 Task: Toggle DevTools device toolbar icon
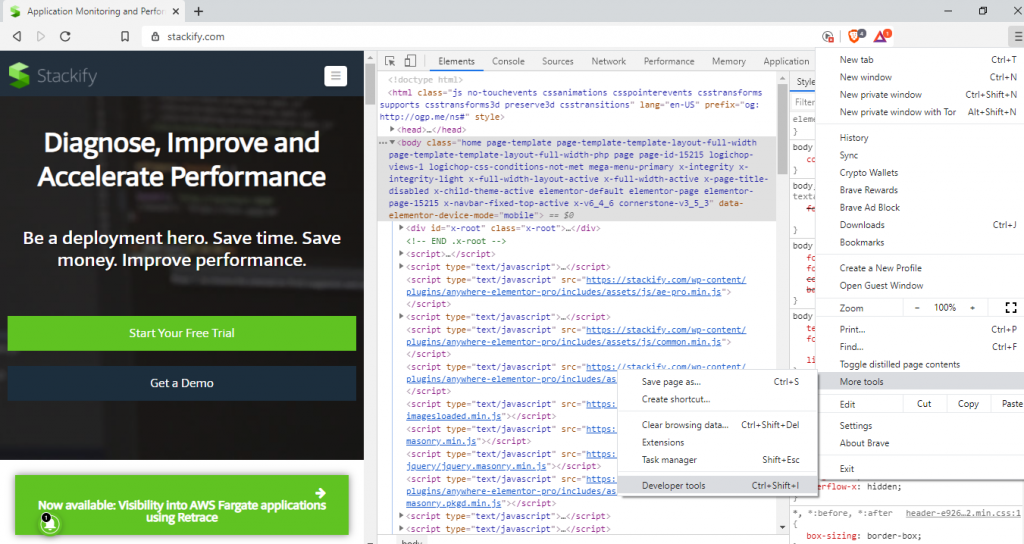pos(410,61)
